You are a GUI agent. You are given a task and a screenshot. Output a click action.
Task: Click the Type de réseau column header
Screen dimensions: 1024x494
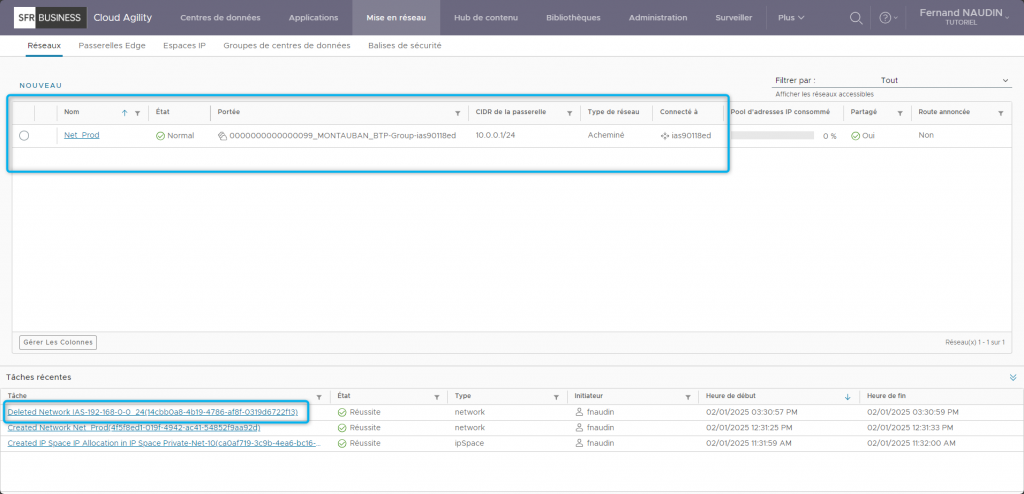613,112
